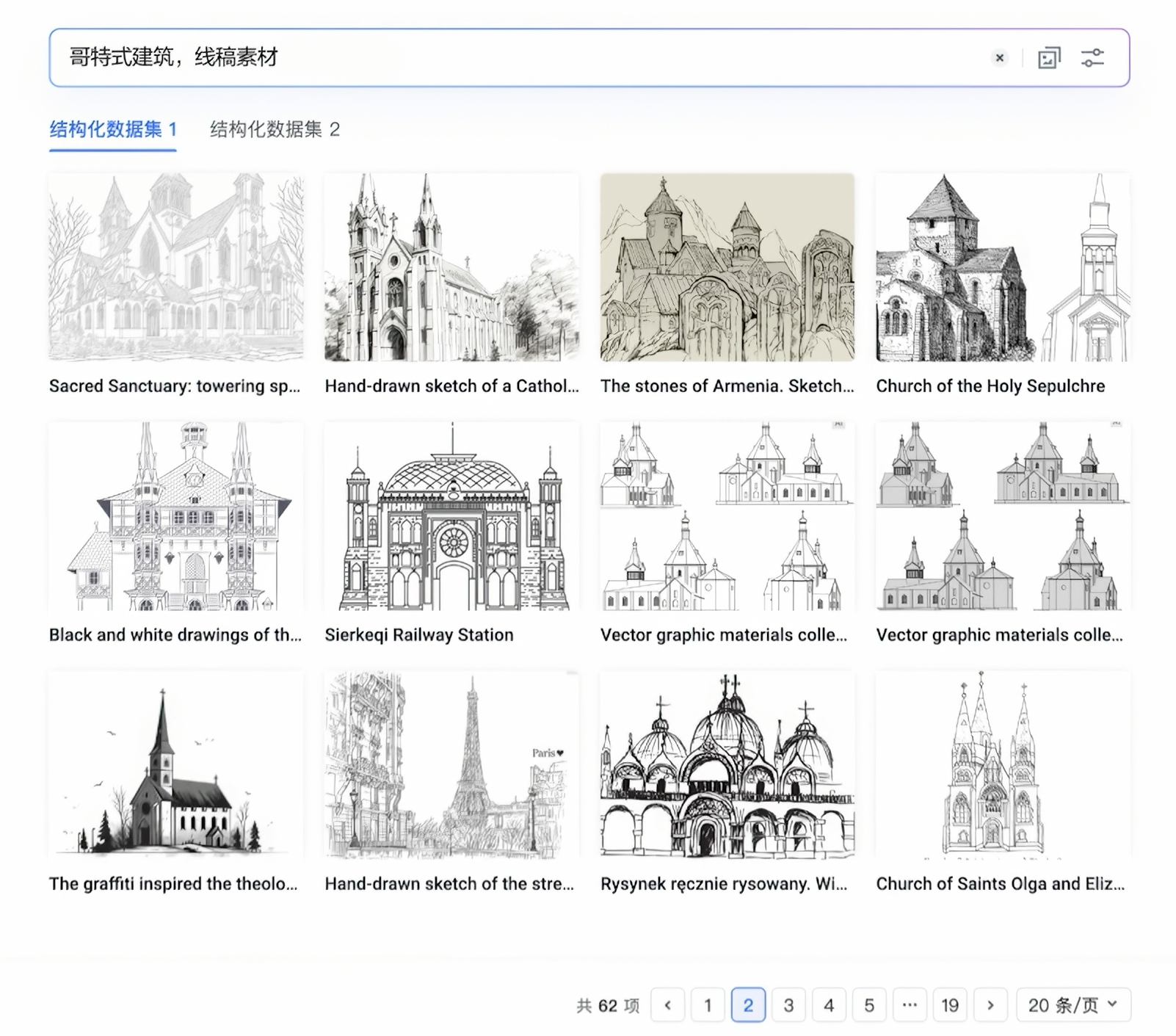Open the Sacred Sanctuary title link
The width and height of the screenshot is (1176, 1036).
point(175,386)
